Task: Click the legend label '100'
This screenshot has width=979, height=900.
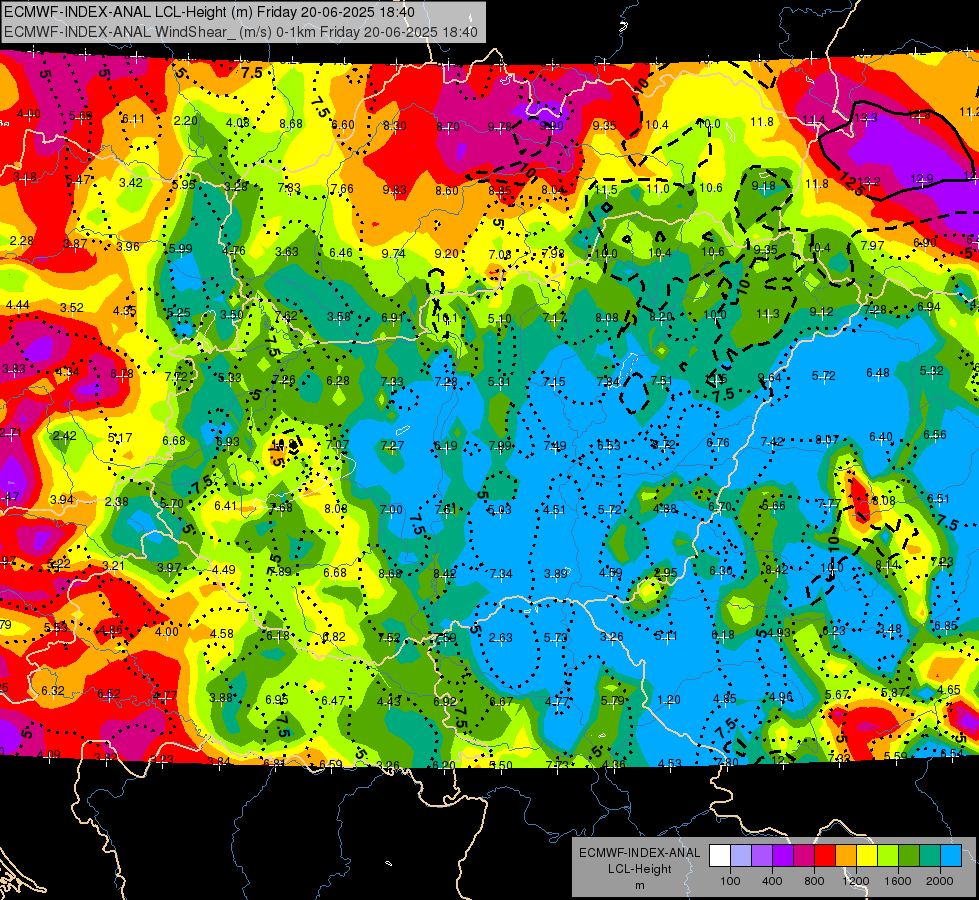Action: coord(730,881)
